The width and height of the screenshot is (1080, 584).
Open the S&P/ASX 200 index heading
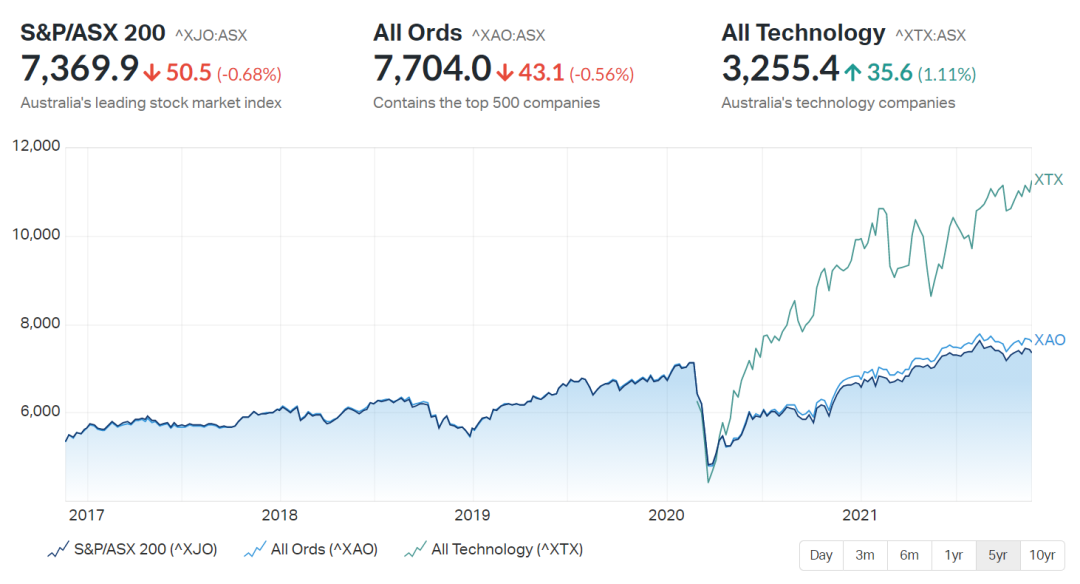pyautogui.click(x=93, y=33)
